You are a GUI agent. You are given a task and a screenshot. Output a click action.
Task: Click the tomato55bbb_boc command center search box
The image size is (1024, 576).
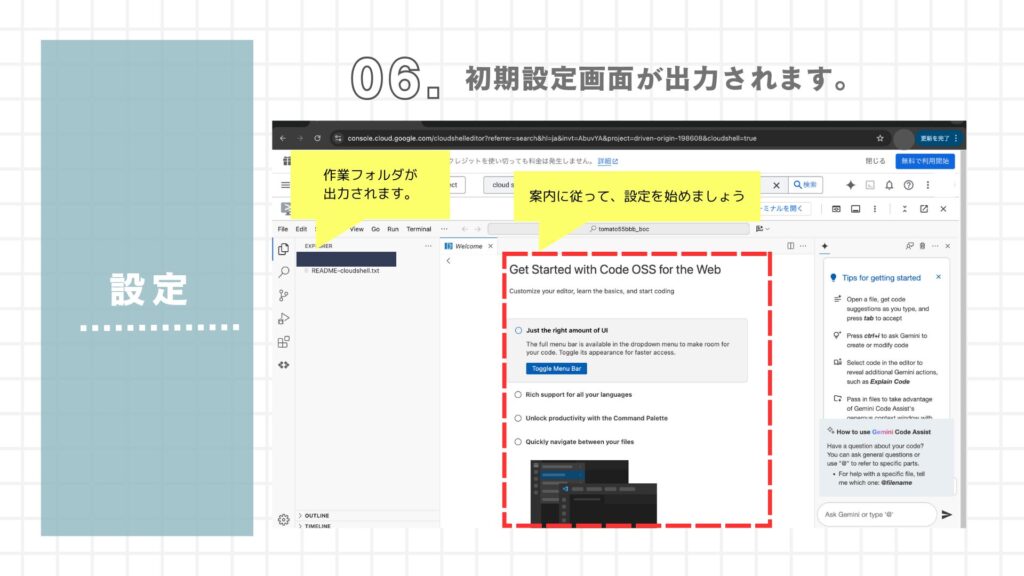[618, 229]
